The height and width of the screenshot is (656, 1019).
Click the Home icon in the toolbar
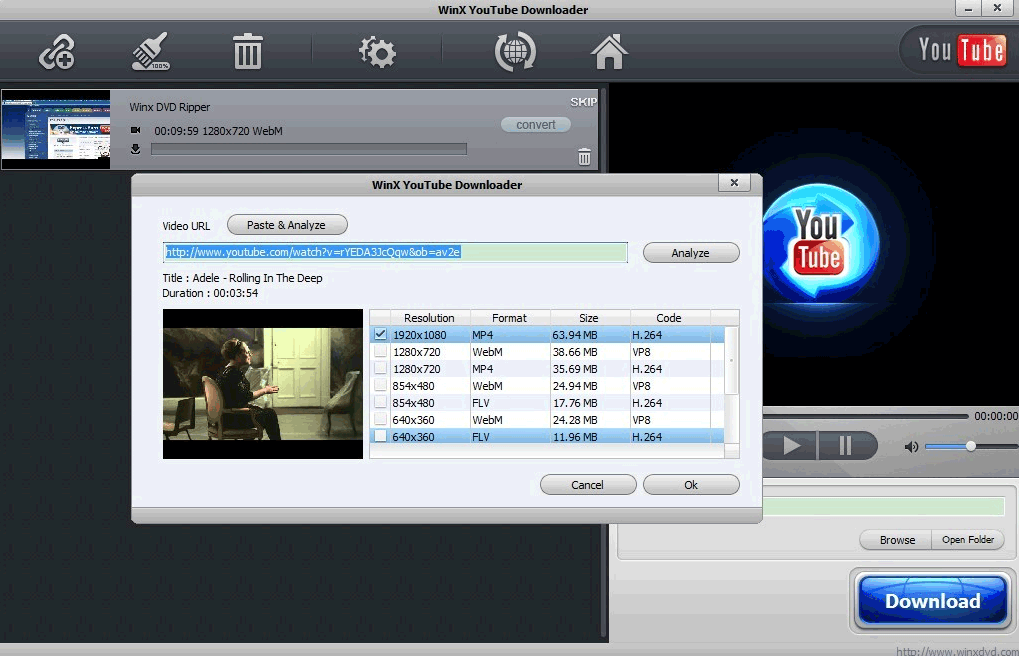tap(608, 51)
